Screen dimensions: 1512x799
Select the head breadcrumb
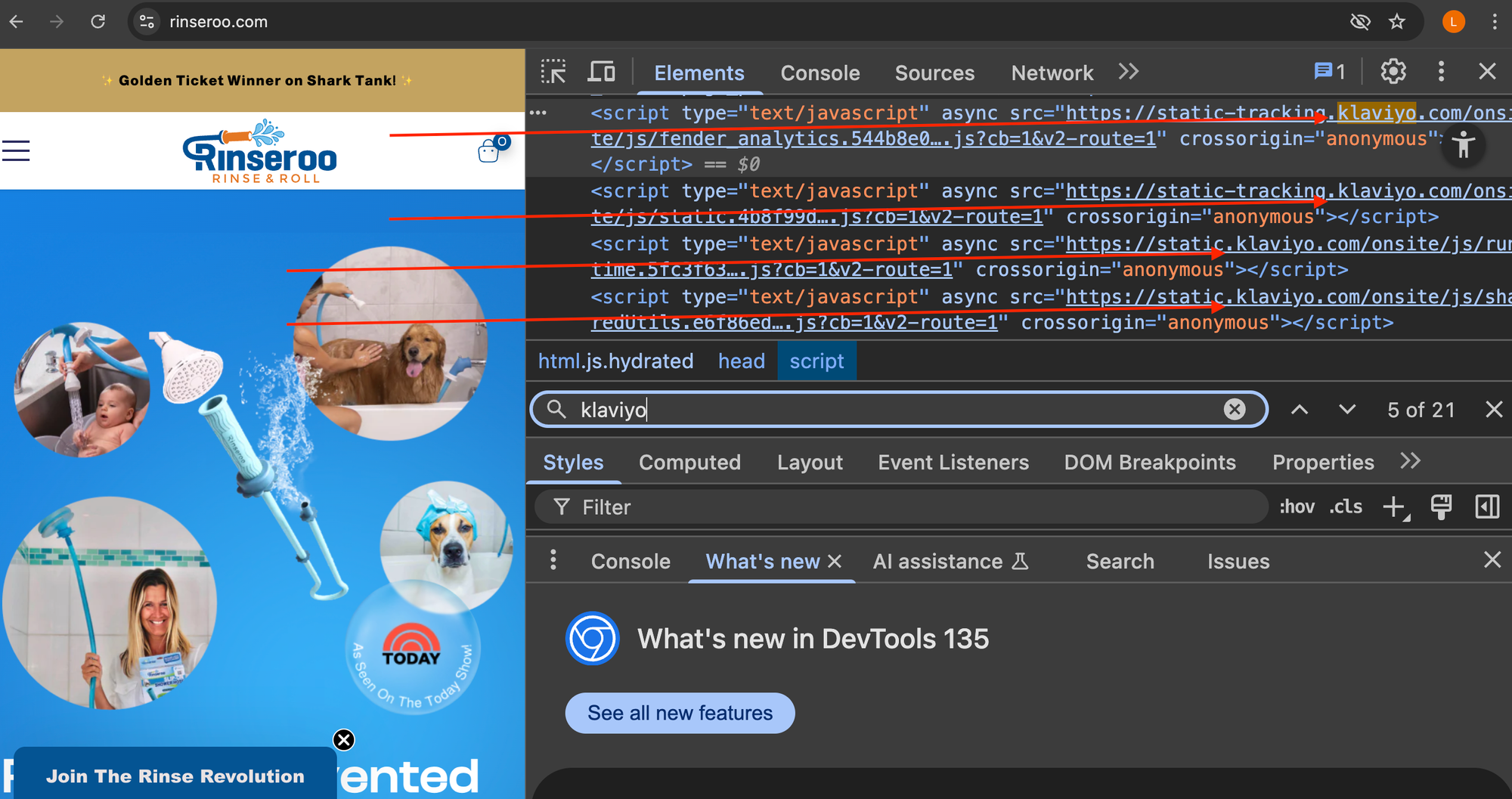tap(742, 361)
